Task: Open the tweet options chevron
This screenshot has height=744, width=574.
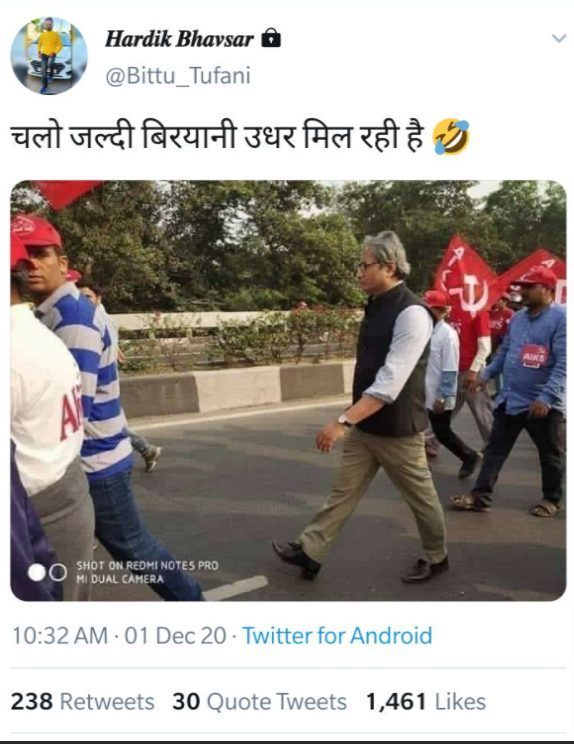Action: (559, 38)
